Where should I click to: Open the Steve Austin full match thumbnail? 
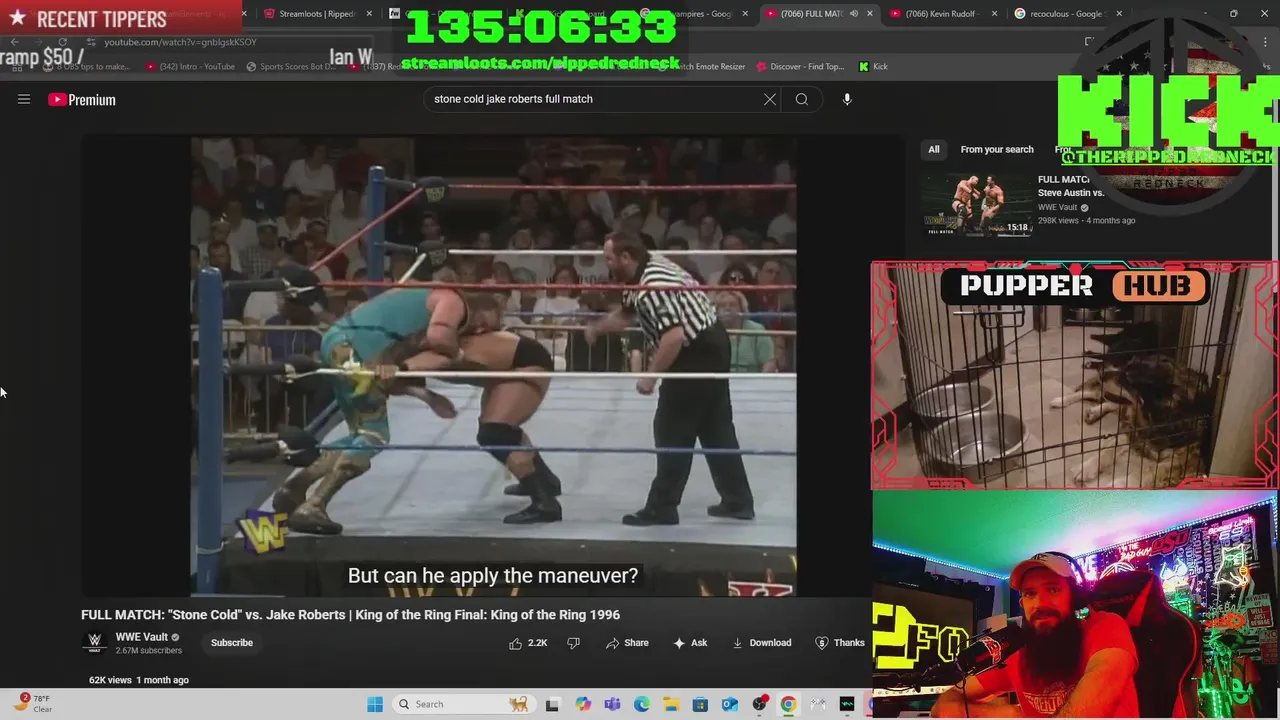click(977, 204)
